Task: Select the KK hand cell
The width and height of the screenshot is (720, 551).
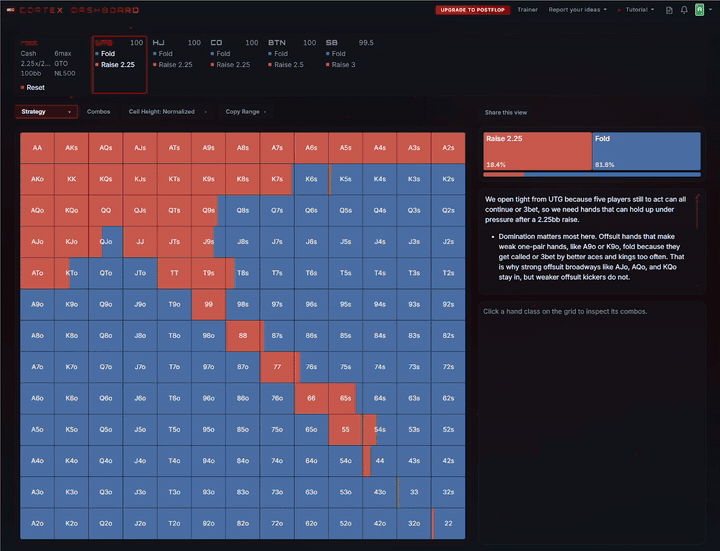Action: (x=72, y=179)
